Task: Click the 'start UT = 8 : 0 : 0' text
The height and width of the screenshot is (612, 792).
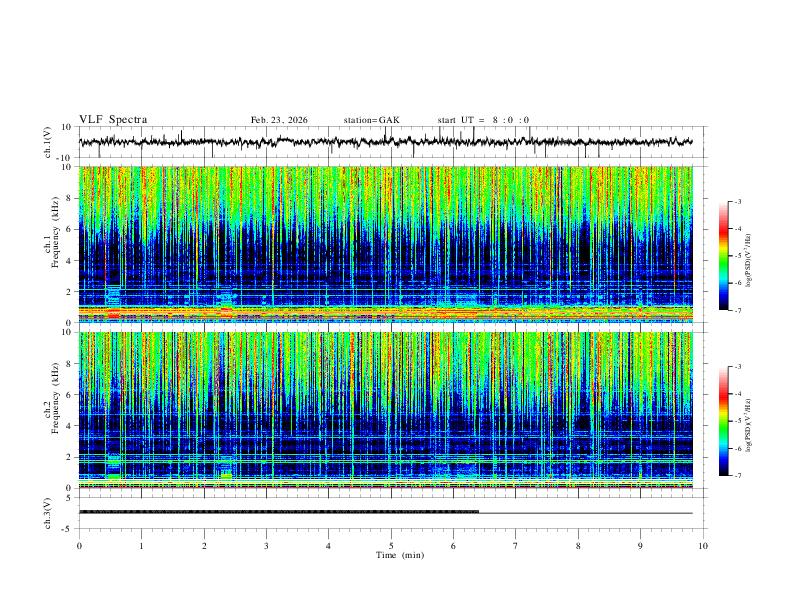Action: pyautogui.click(x=483, y=120)
